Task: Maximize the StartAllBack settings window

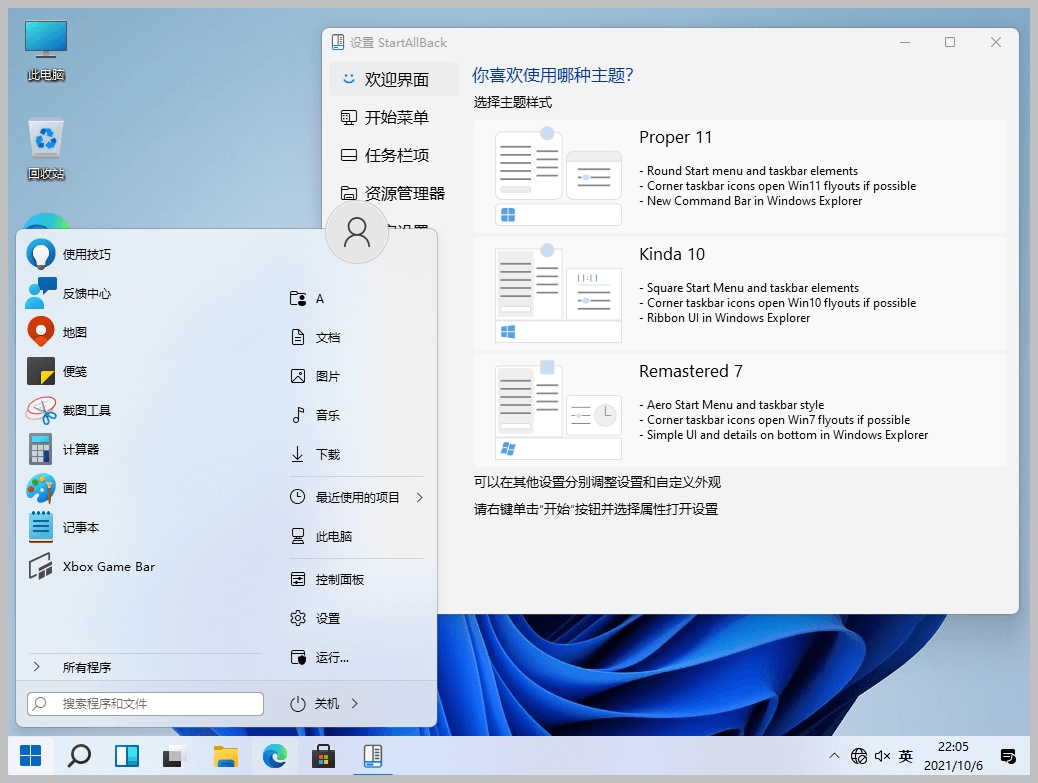Action: (x=950, y=42)
